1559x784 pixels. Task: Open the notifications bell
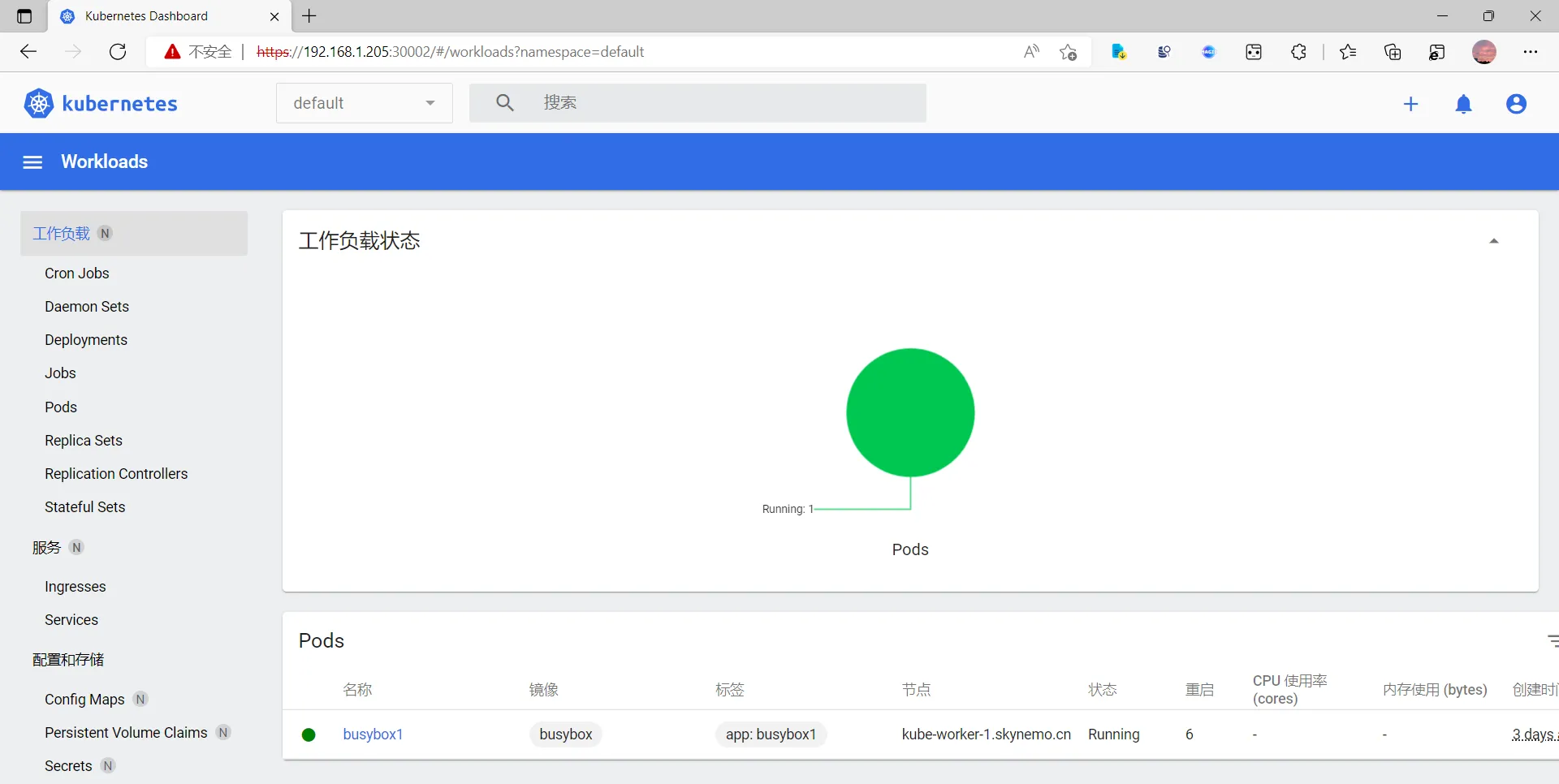(x=1463, y=104)
